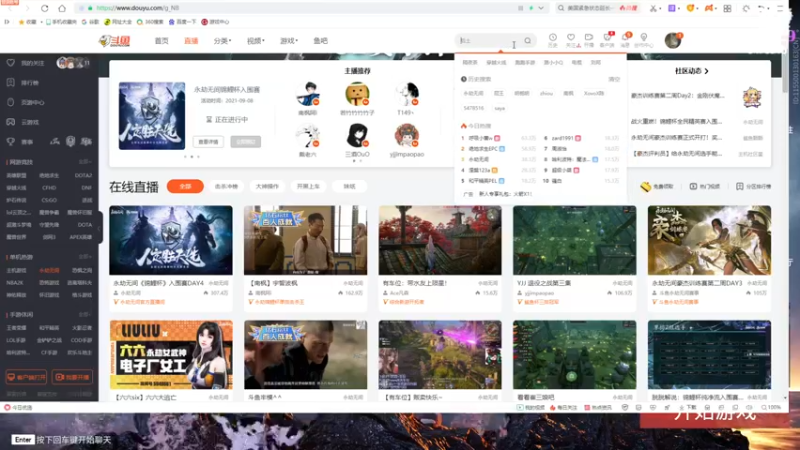
Task: Click the browser back arrow
Action: coord(12,8)
